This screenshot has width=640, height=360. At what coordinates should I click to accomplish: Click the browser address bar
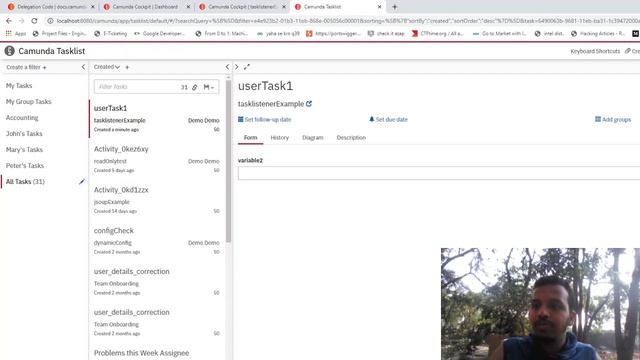pos(347,21)
